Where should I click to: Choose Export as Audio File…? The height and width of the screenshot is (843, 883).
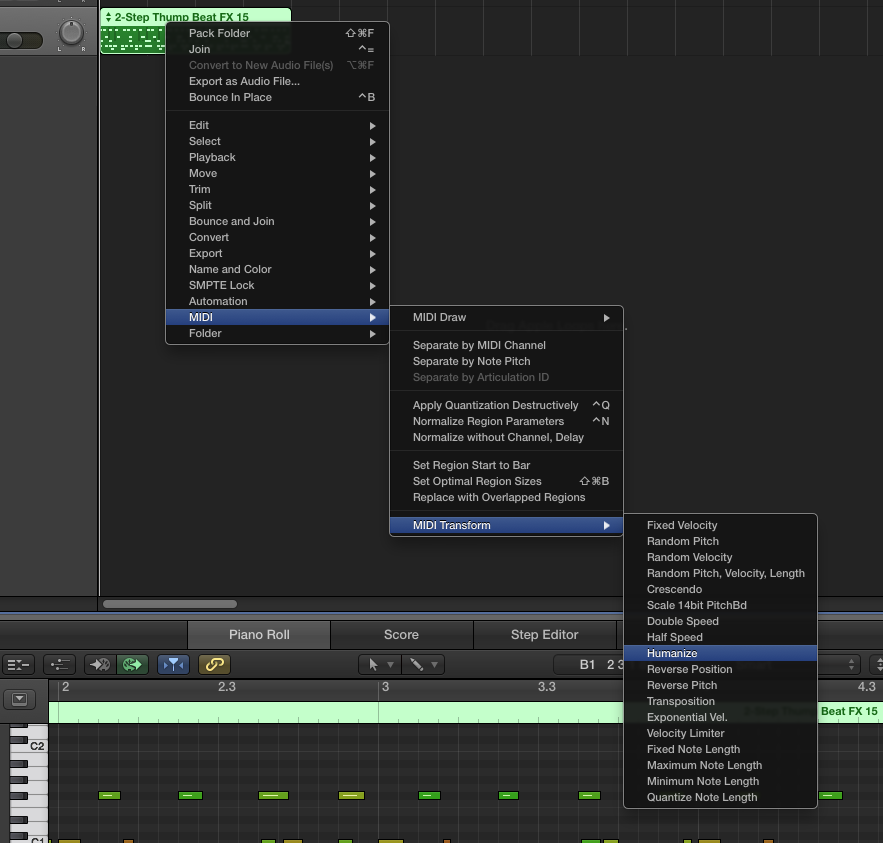tap(277, 81)
